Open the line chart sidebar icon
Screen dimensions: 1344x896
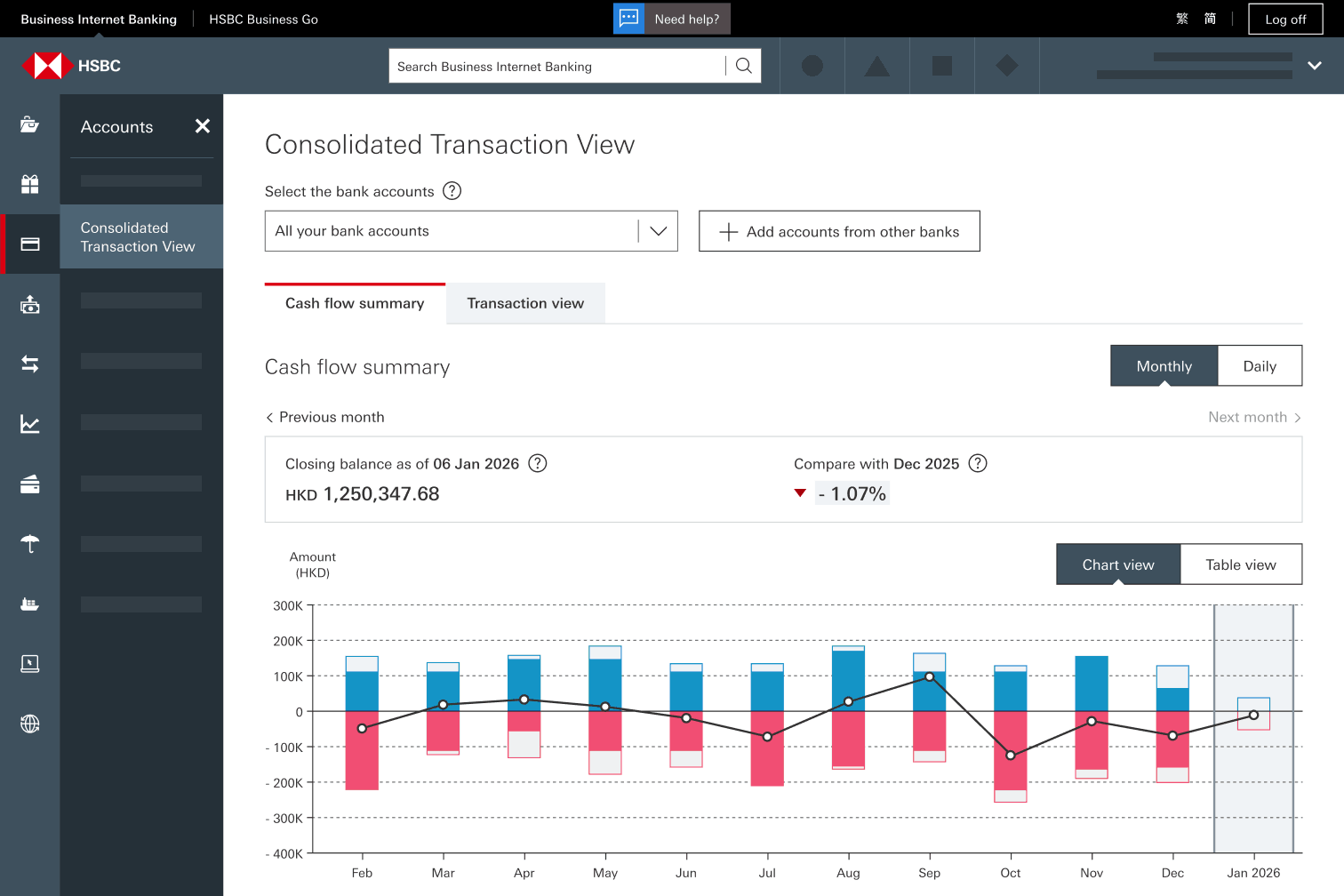29,424
